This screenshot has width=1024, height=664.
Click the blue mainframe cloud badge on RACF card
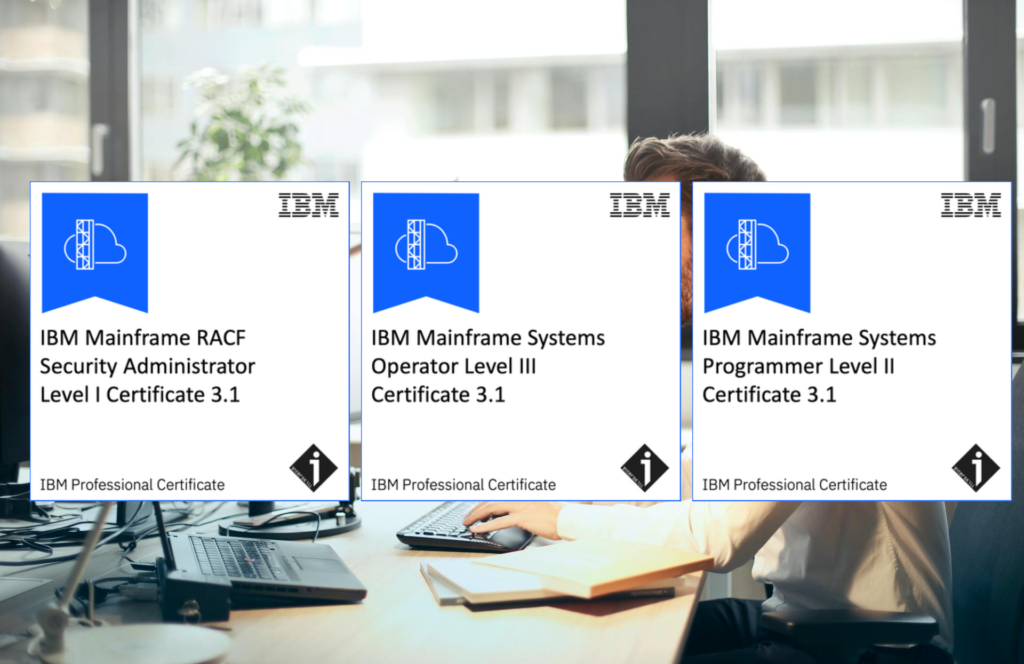(95, 252)
